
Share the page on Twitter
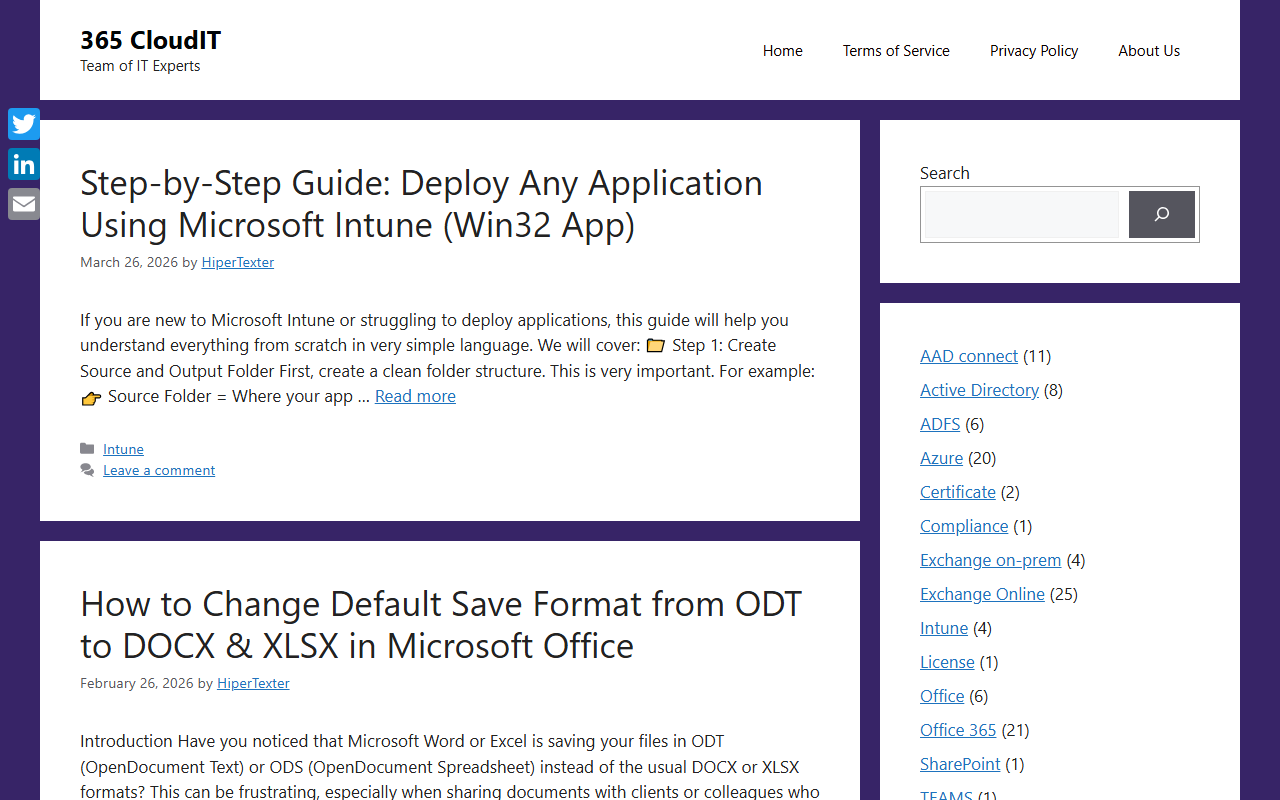click(x=24, y=124)
